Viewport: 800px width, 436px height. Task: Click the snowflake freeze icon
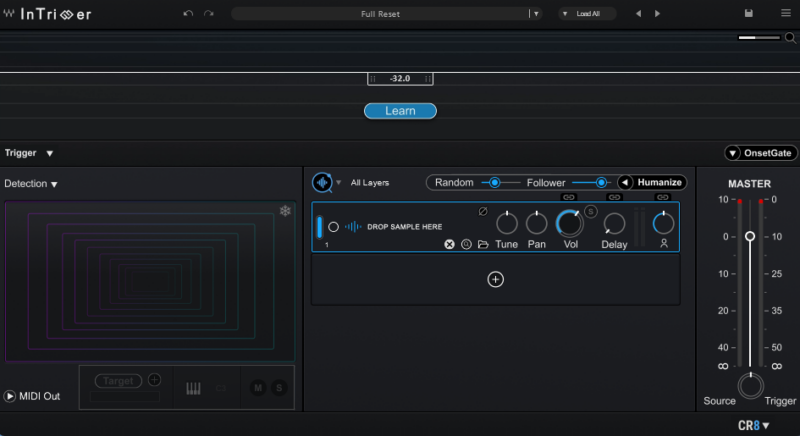(285, 211)
